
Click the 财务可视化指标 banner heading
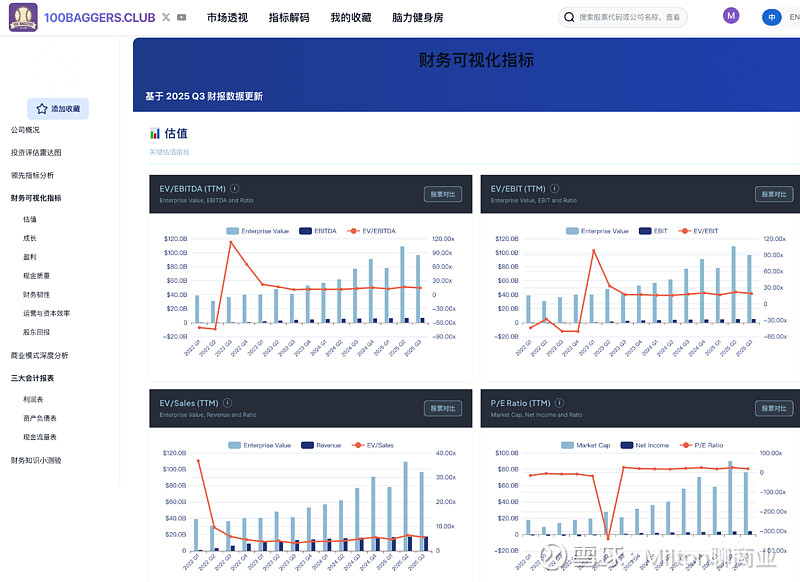pos(476,60)
